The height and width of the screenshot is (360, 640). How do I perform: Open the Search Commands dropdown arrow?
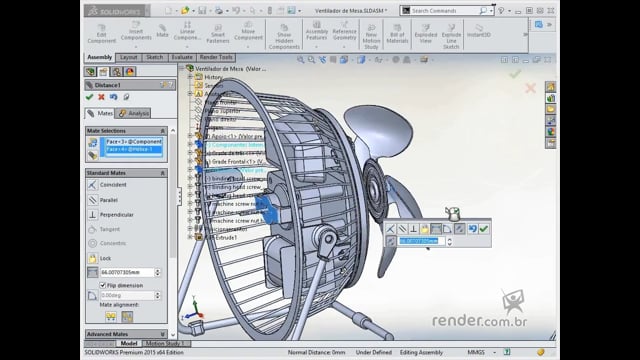coord(491,11)
